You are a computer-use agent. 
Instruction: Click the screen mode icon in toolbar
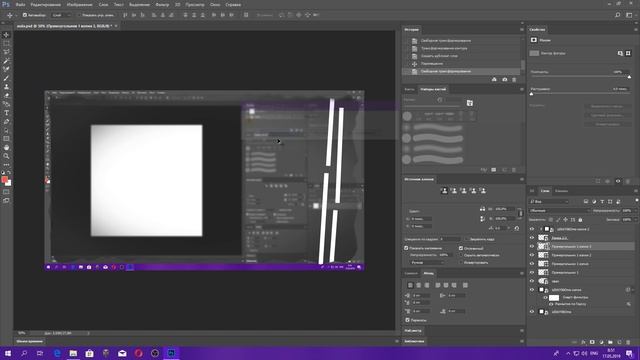point(7,200)
